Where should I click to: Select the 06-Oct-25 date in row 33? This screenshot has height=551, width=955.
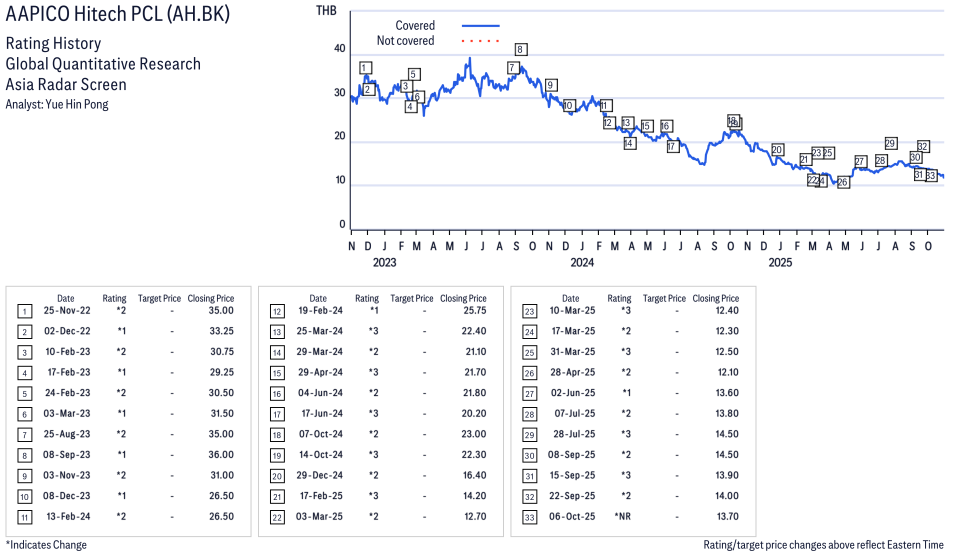570,517
